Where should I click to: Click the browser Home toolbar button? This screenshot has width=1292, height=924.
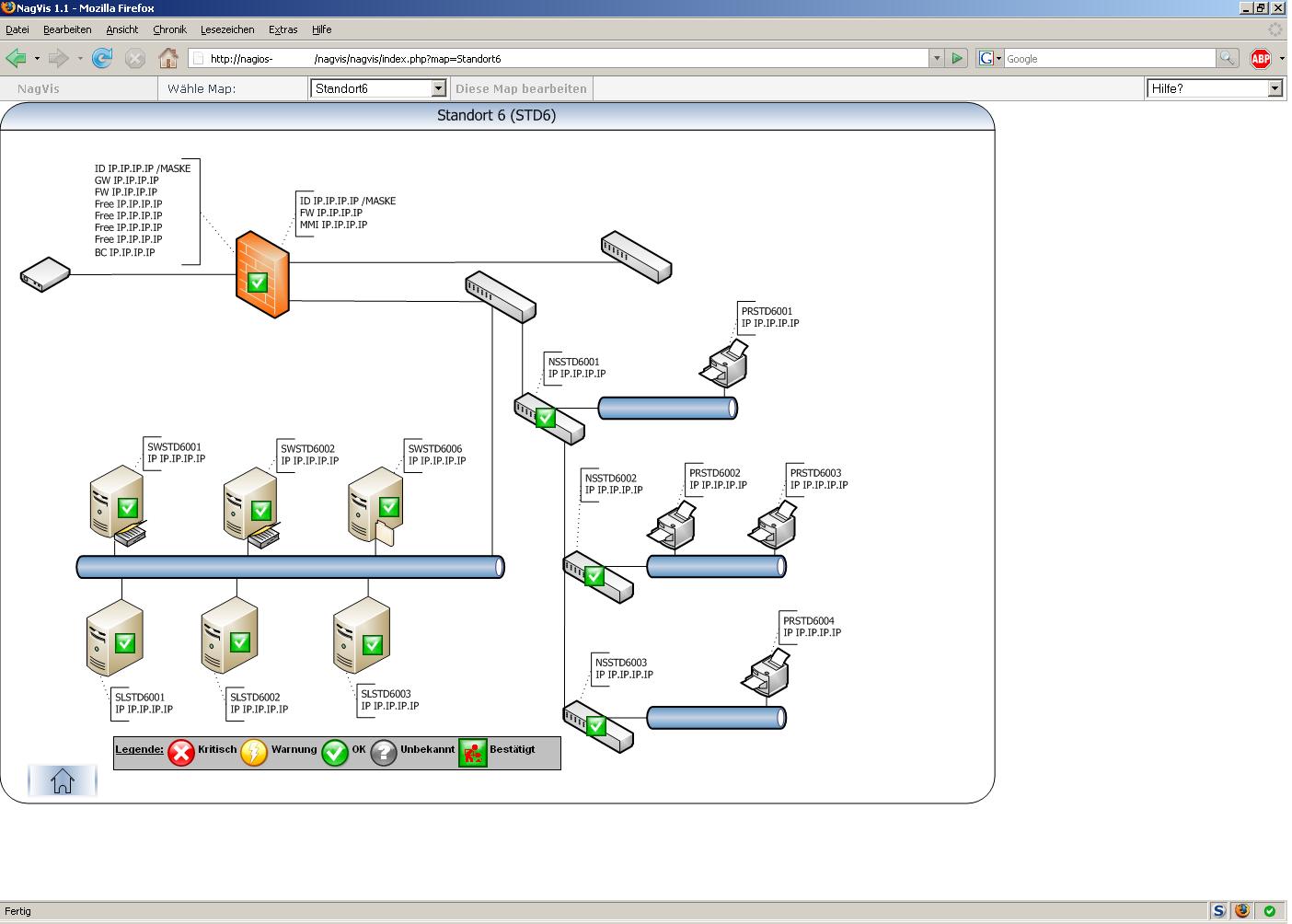pyautogui.click(x=167, y=59)
